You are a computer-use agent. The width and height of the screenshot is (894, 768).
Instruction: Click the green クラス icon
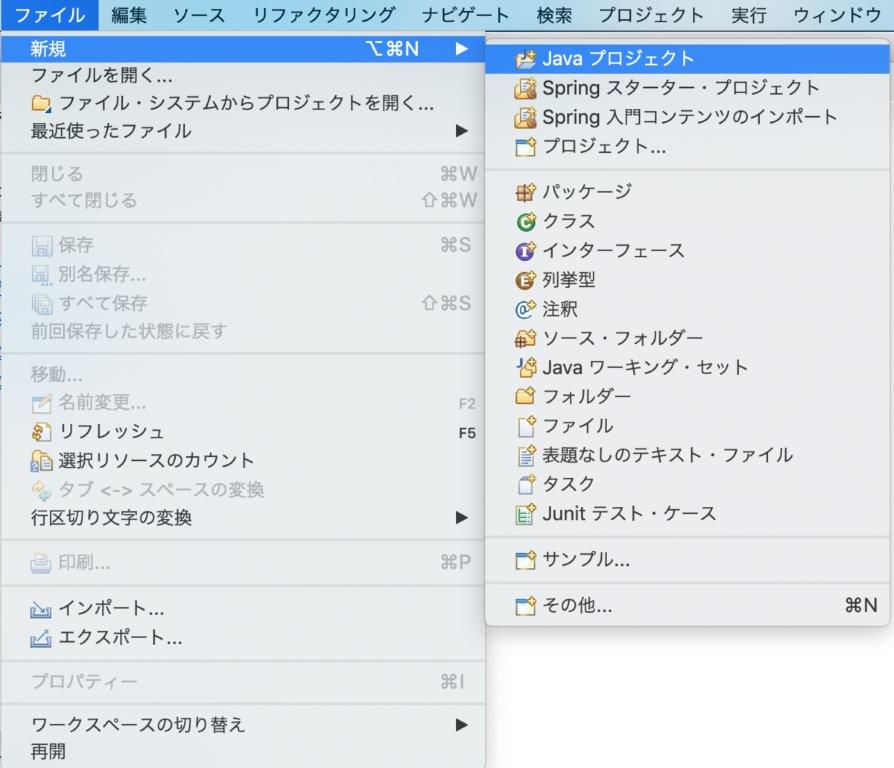coord(525,221)
